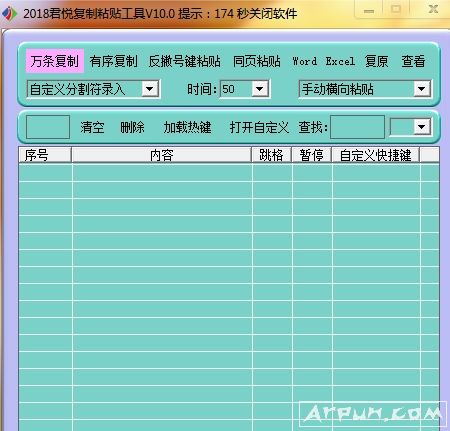Click the 内容 column header
Screen dimensions: 450x431
click(162, 155)
